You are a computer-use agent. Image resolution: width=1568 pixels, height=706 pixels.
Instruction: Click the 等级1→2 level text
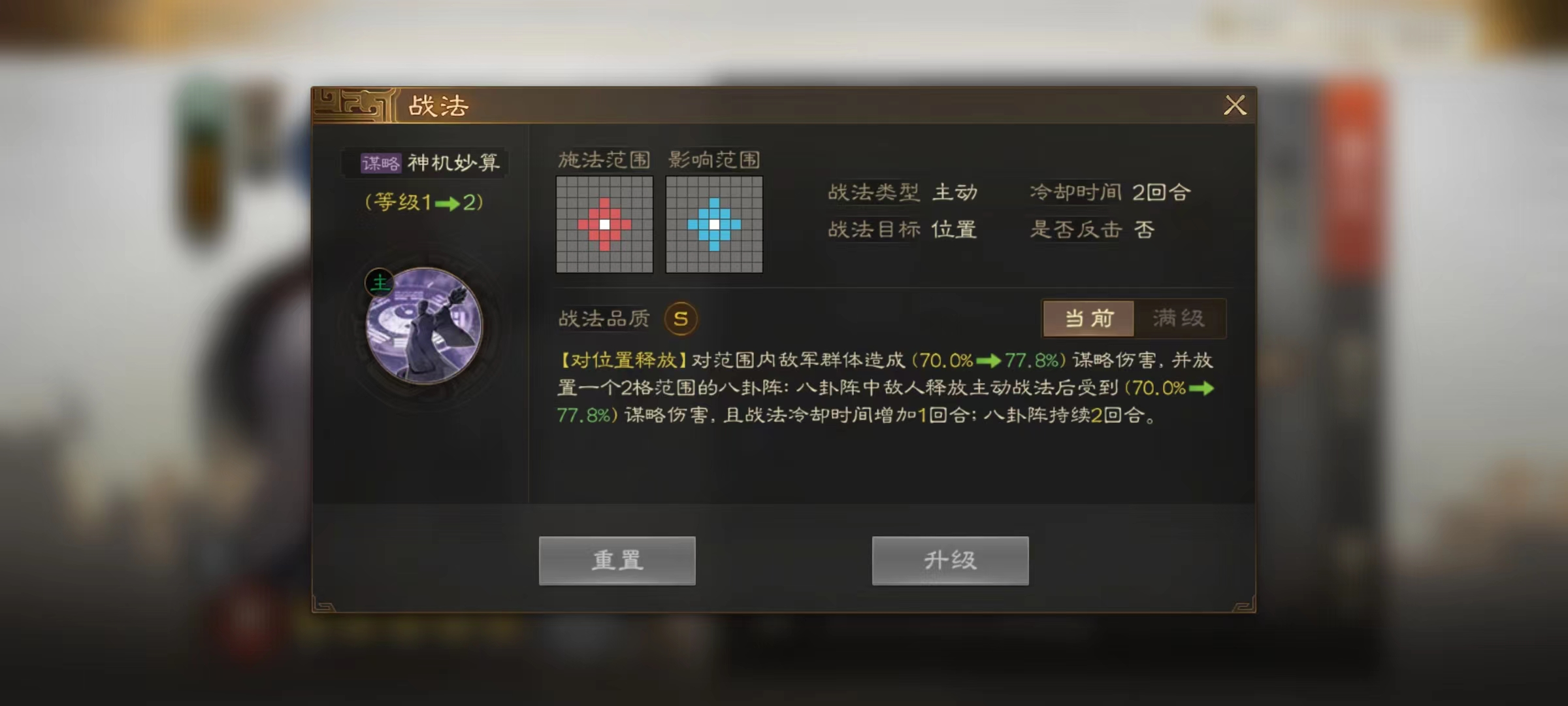pos(424,203)
